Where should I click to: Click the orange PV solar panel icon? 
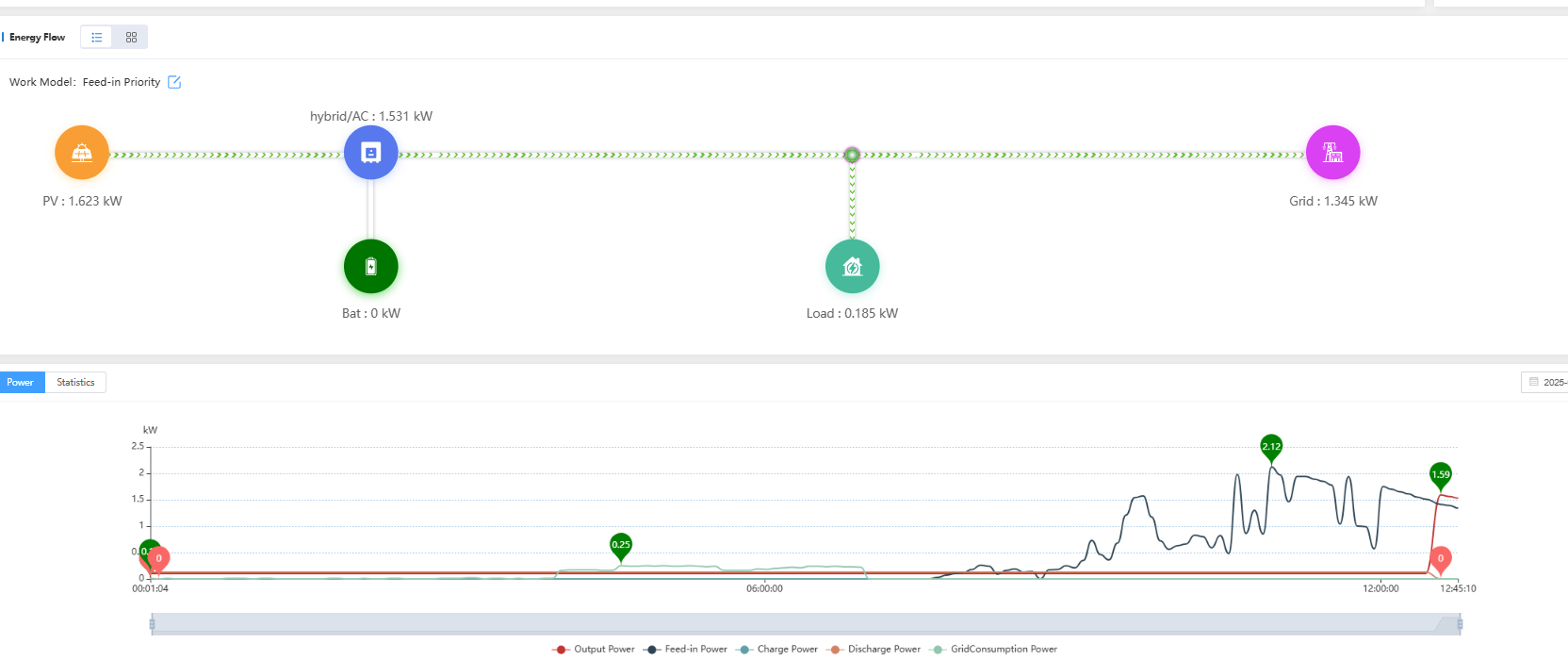point(82,153)
